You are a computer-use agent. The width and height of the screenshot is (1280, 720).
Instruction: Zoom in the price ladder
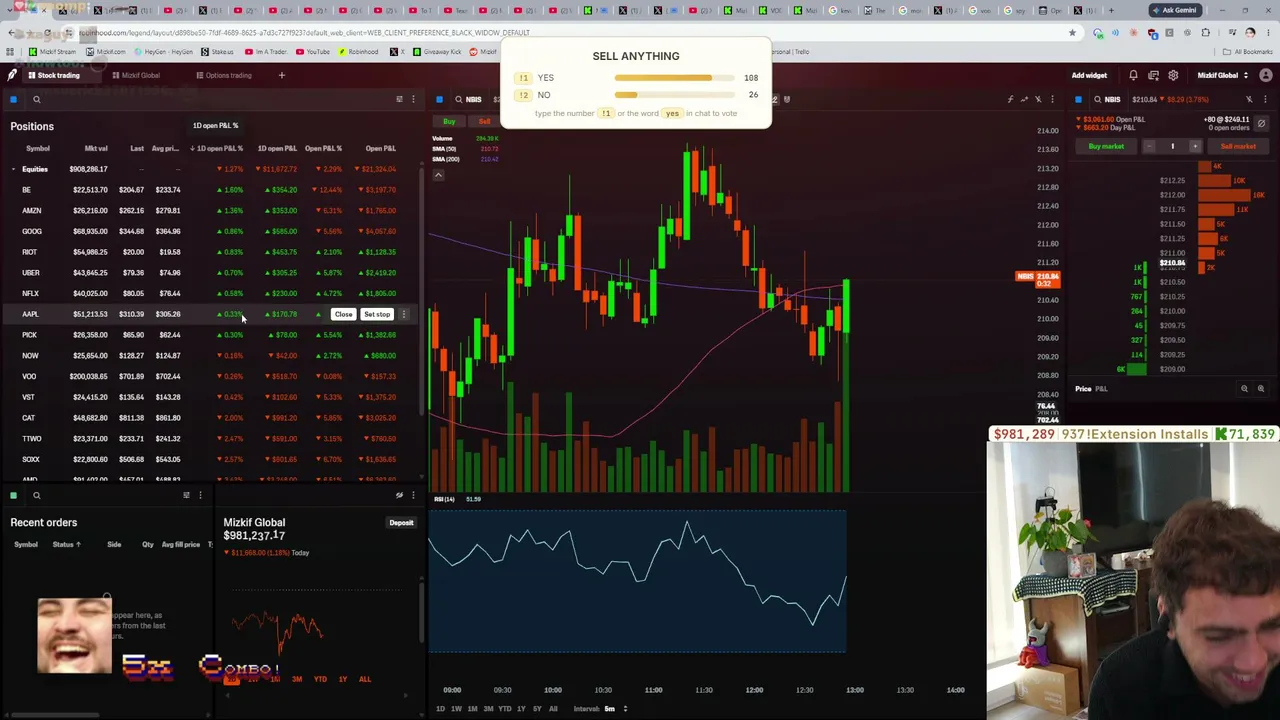tap(1261, 389)
